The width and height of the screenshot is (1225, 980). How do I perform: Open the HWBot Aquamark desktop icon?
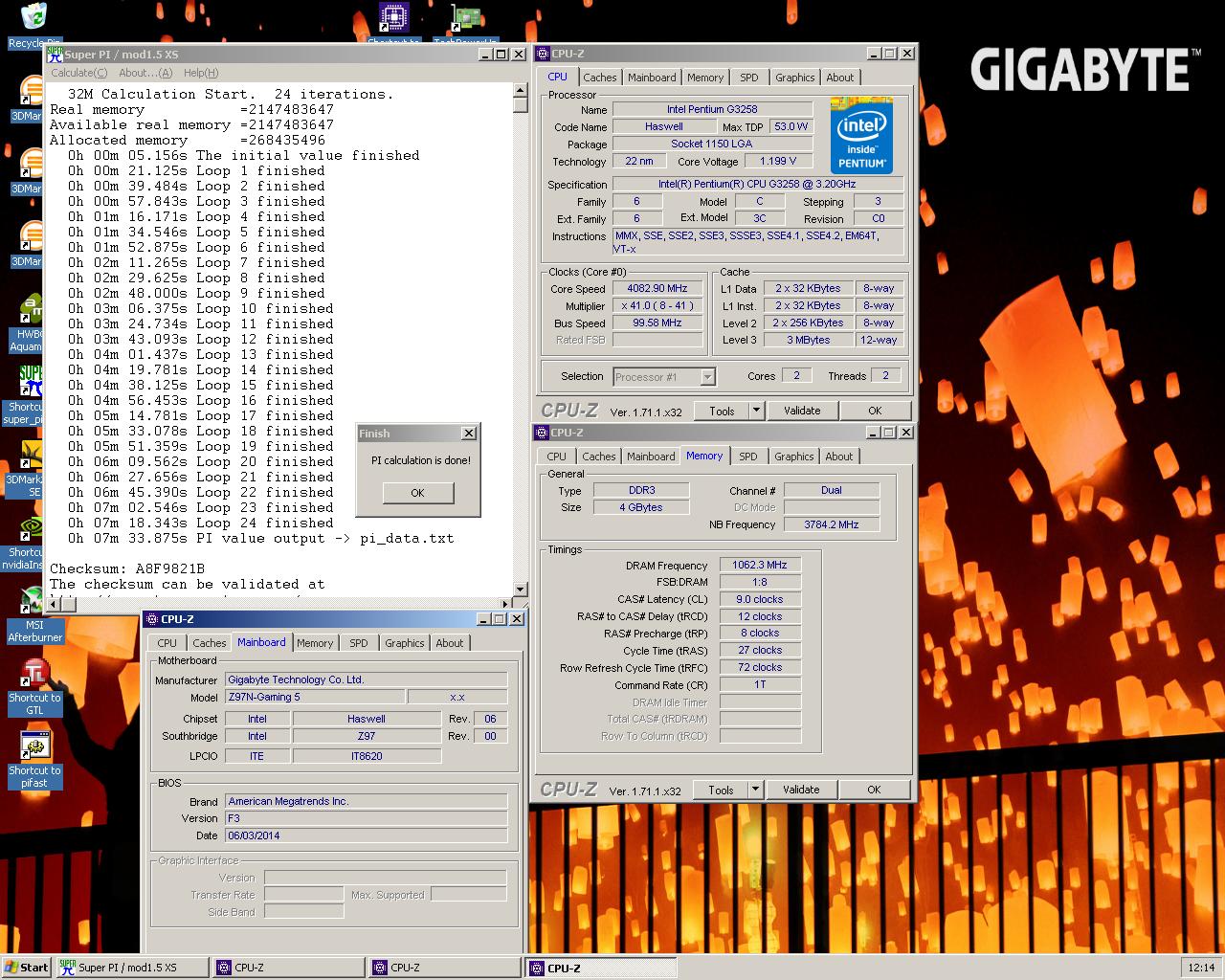(27, 323)
